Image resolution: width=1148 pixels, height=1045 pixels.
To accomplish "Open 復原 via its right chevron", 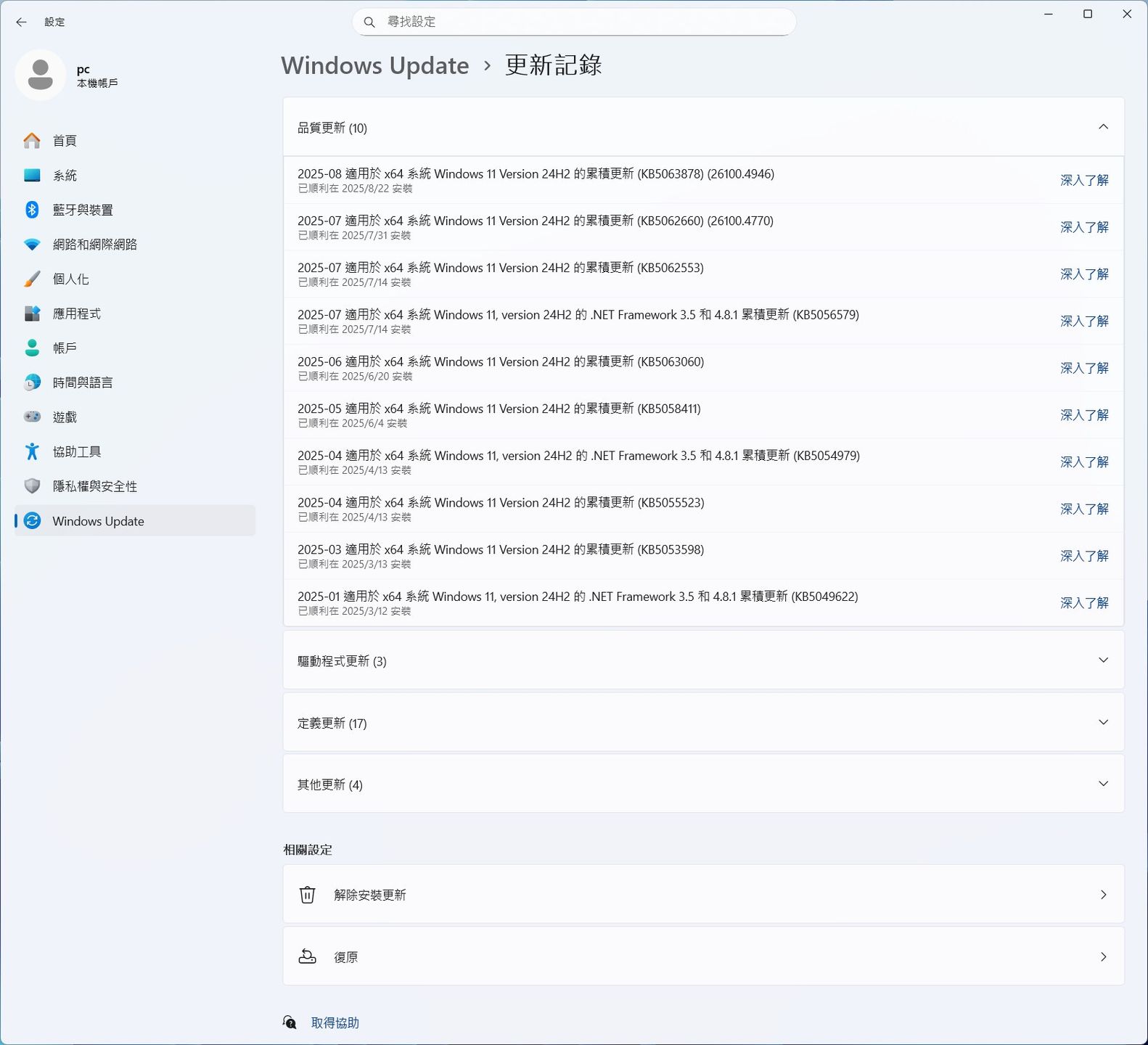I will click(x=1103, y=956).
